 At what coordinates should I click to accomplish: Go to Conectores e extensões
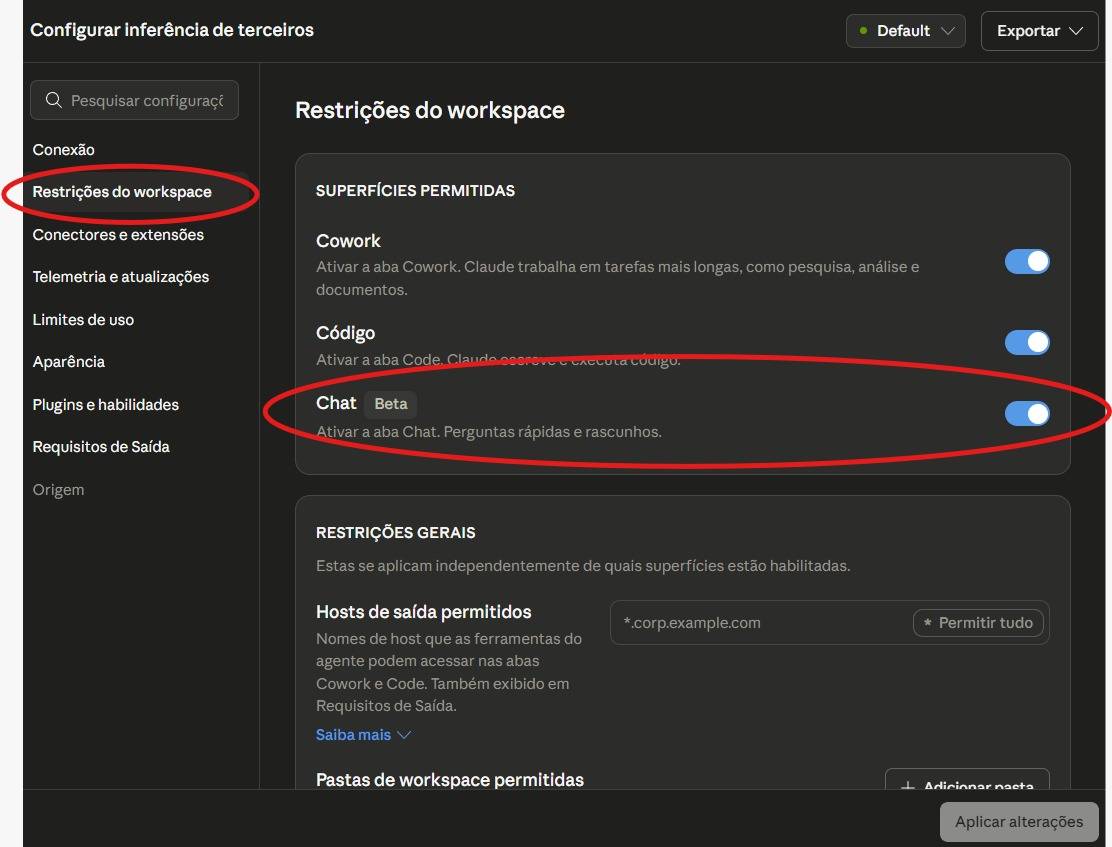[118, 235]
